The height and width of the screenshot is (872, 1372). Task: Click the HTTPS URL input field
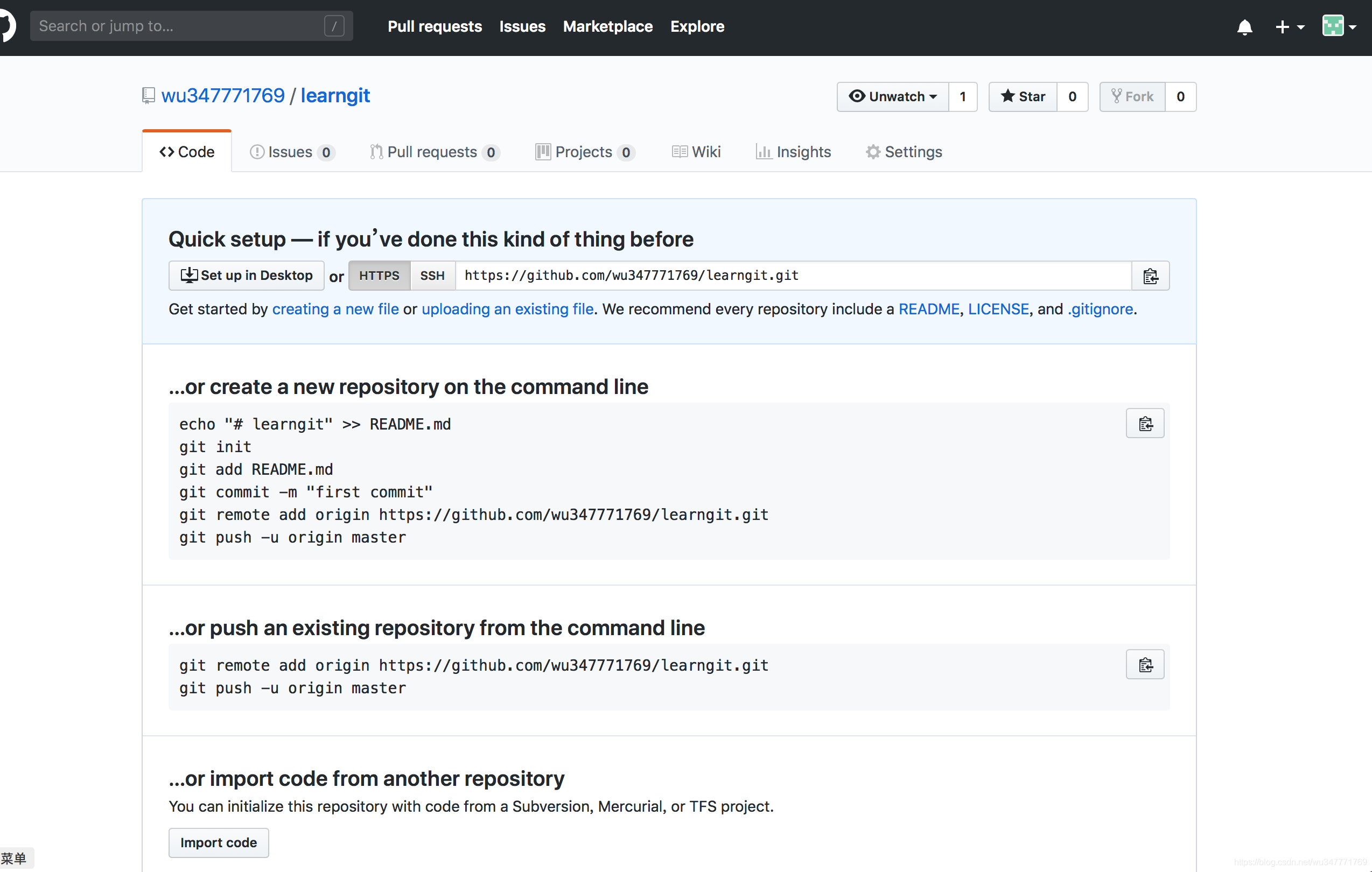794,276
